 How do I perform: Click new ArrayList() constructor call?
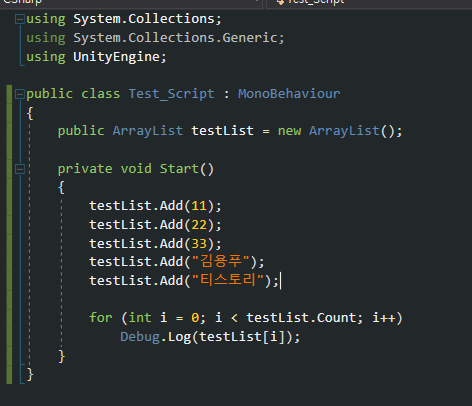tap(340, 131)
